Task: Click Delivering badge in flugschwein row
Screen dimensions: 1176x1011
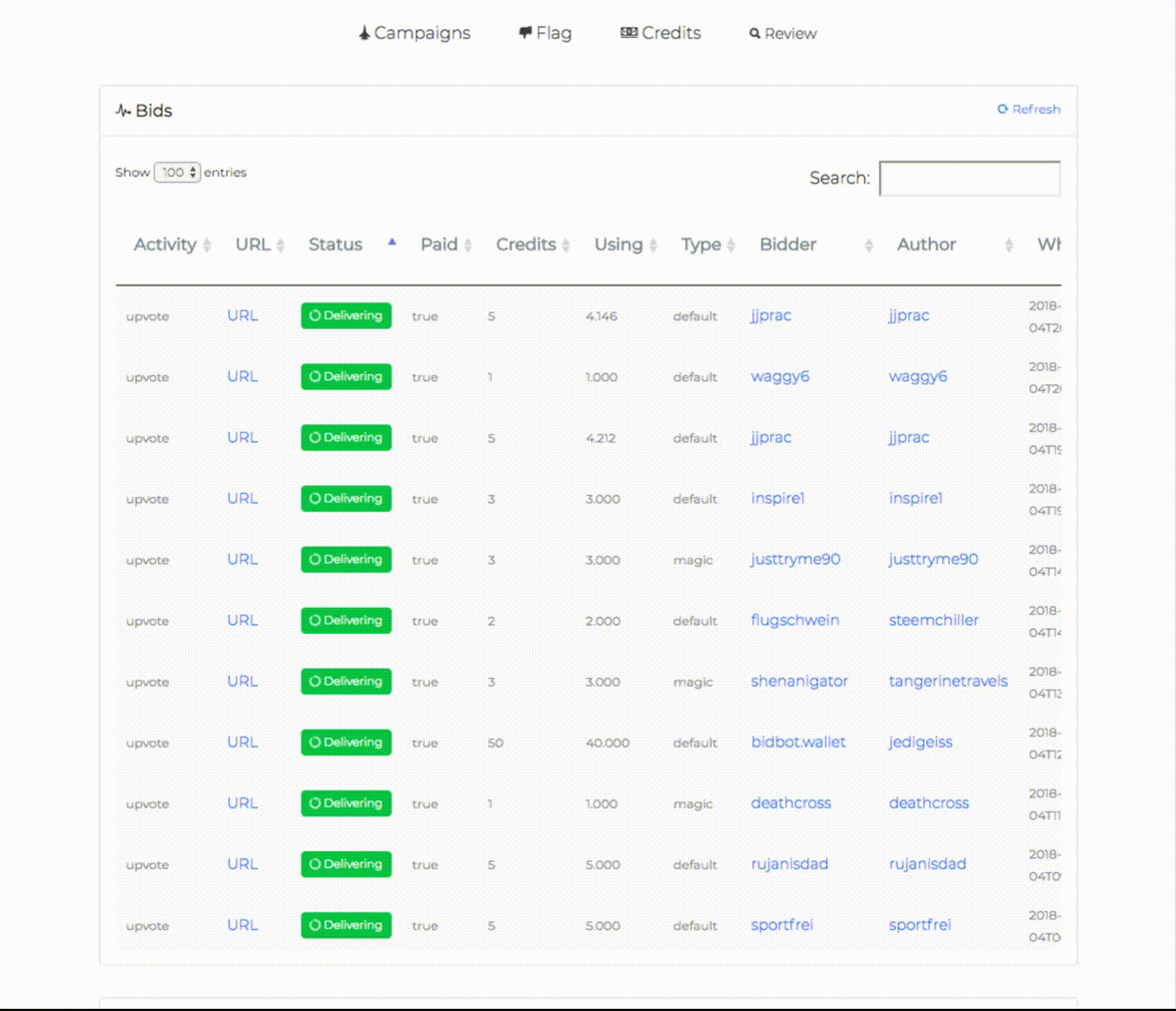Action: click(346, 621)
